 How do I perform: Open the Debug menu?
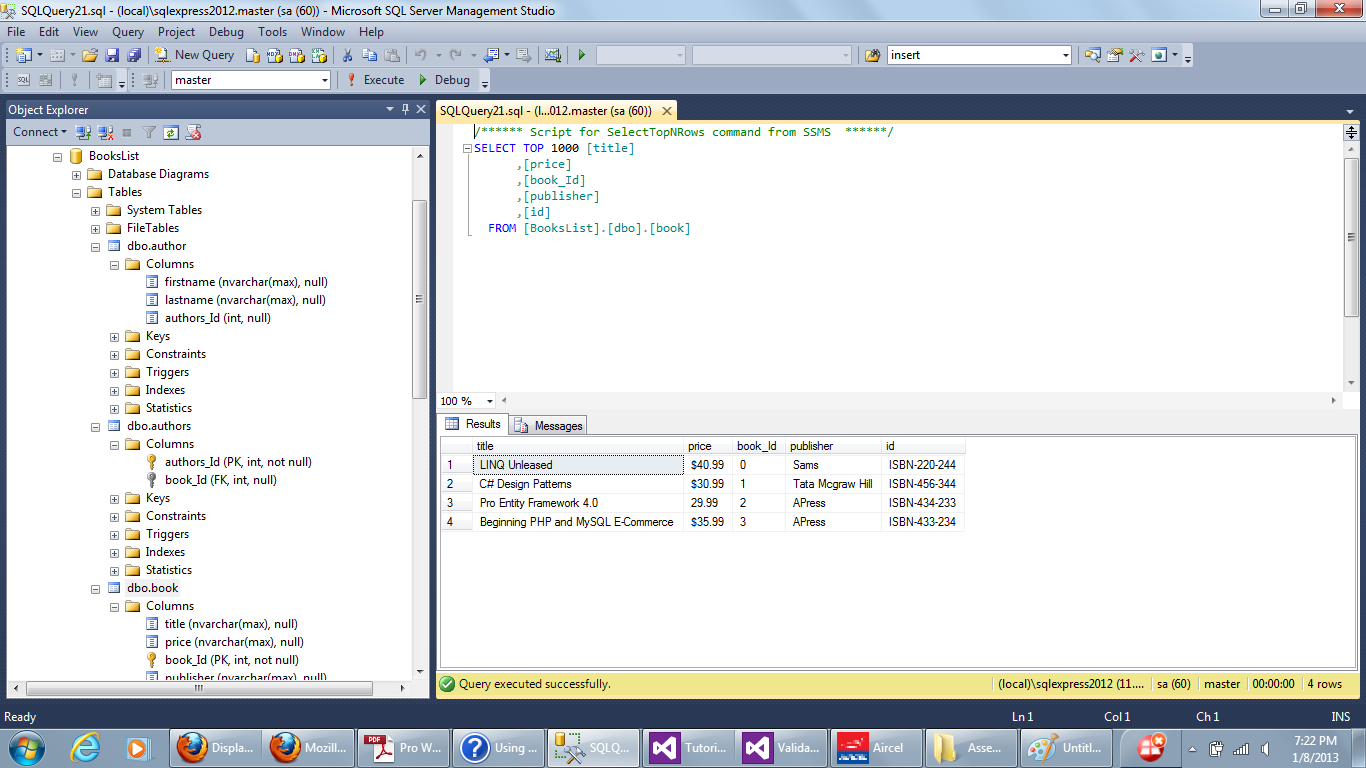click(226, 32)
